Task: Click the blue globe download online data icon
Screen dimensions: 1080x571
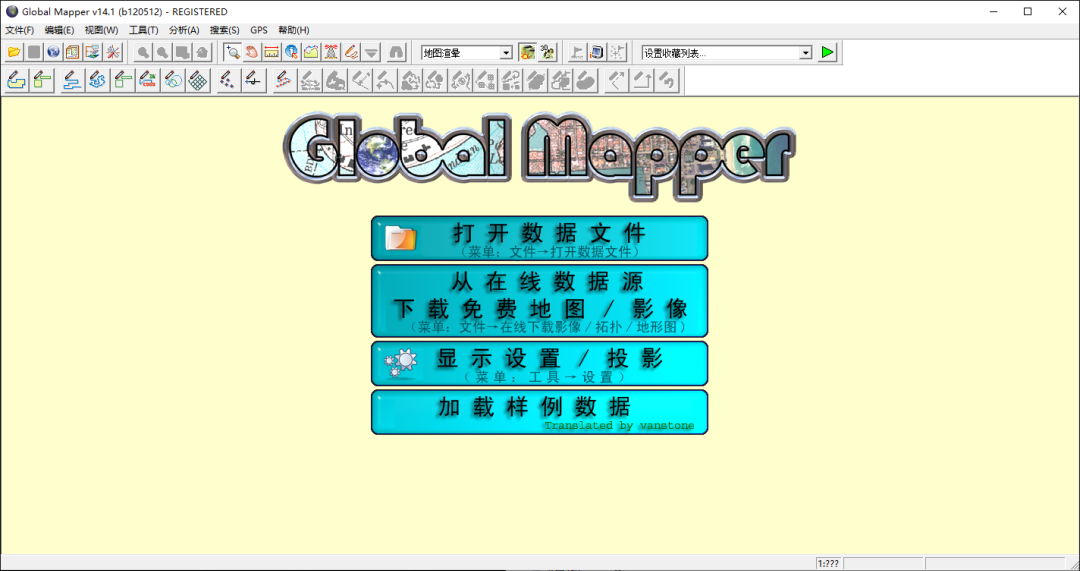Action: (x=53, y=52)
